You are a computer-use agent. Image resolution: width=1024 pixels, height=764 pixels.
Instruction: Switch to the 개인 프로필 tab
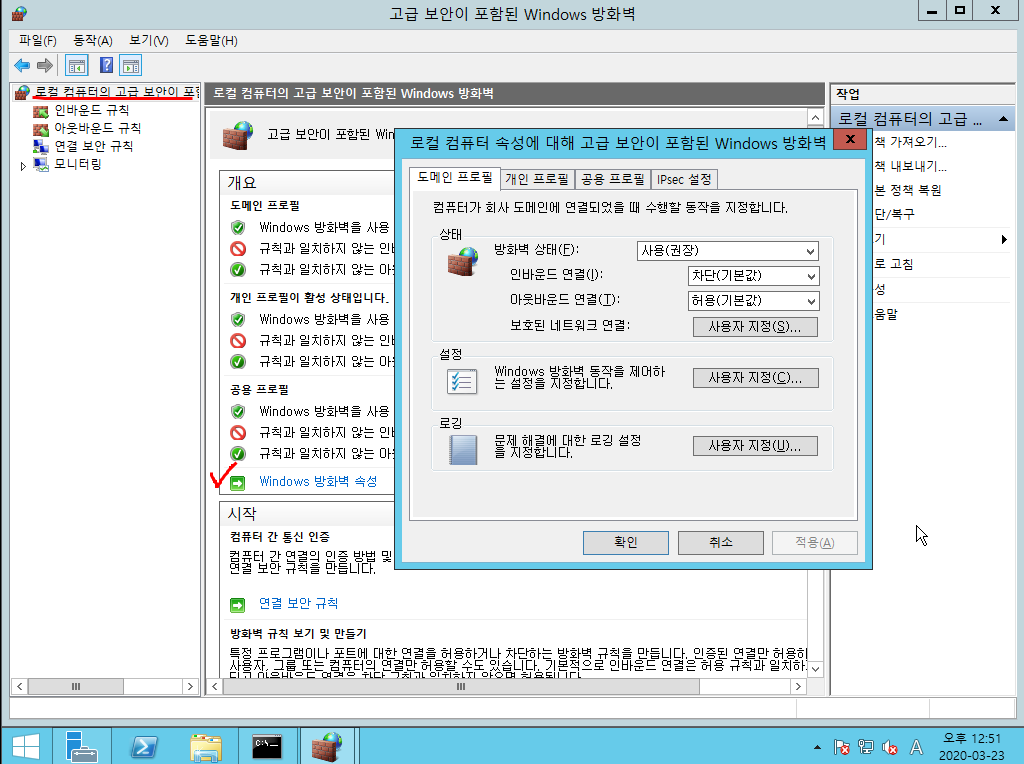pos(536,179)
